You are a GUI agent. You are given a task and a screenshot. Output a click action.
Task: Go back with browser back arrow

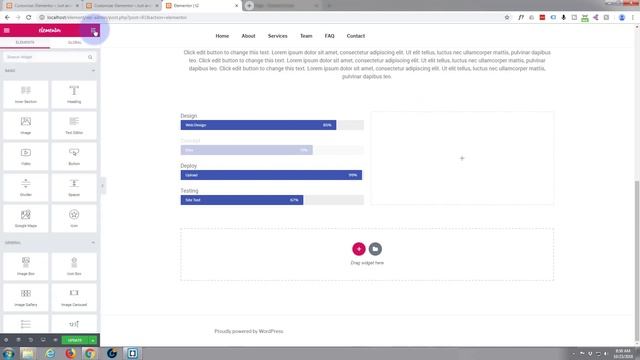click(x=7, y=18)
